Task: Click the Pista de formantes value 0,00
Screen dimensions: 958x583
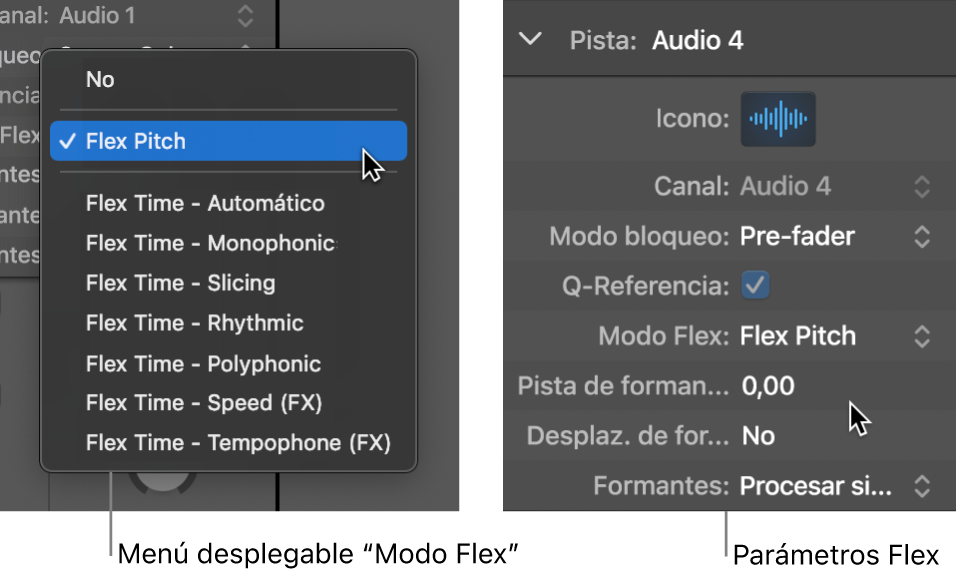Action: (768, 386)
